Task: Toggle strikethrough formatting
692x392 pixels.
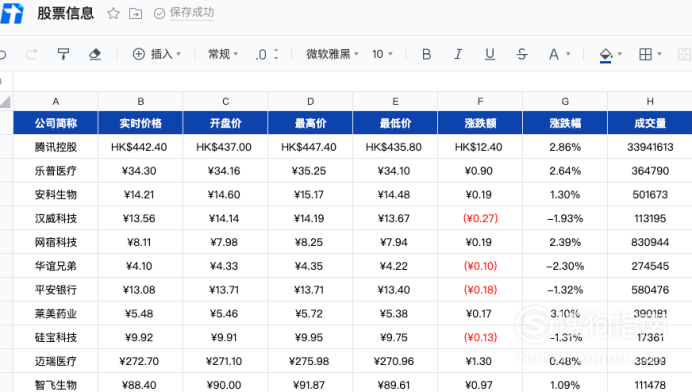Action: [x=522, y=54]
